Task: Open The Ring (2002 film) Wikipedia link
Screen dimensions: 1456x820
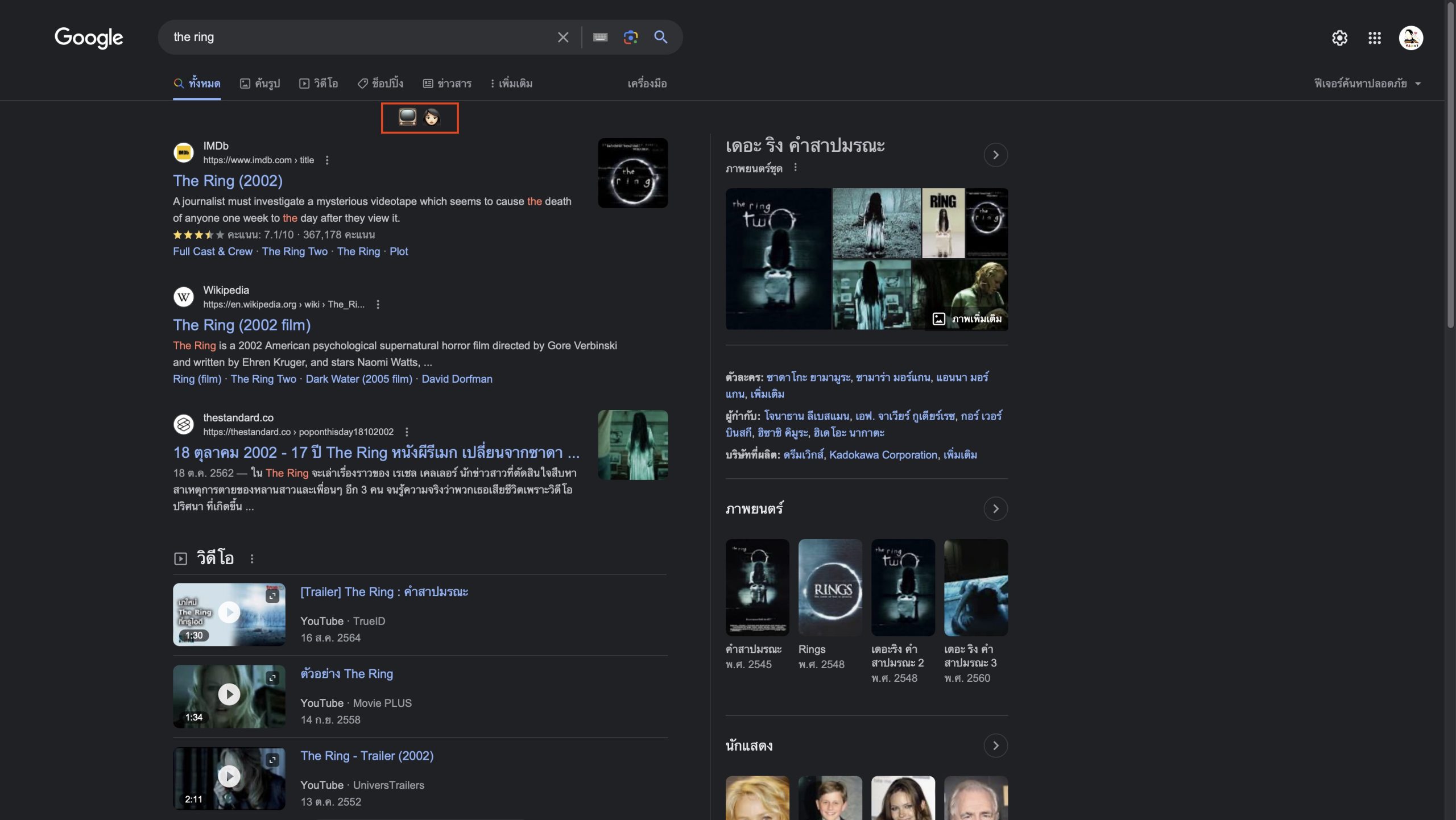Action: [242, 325]
